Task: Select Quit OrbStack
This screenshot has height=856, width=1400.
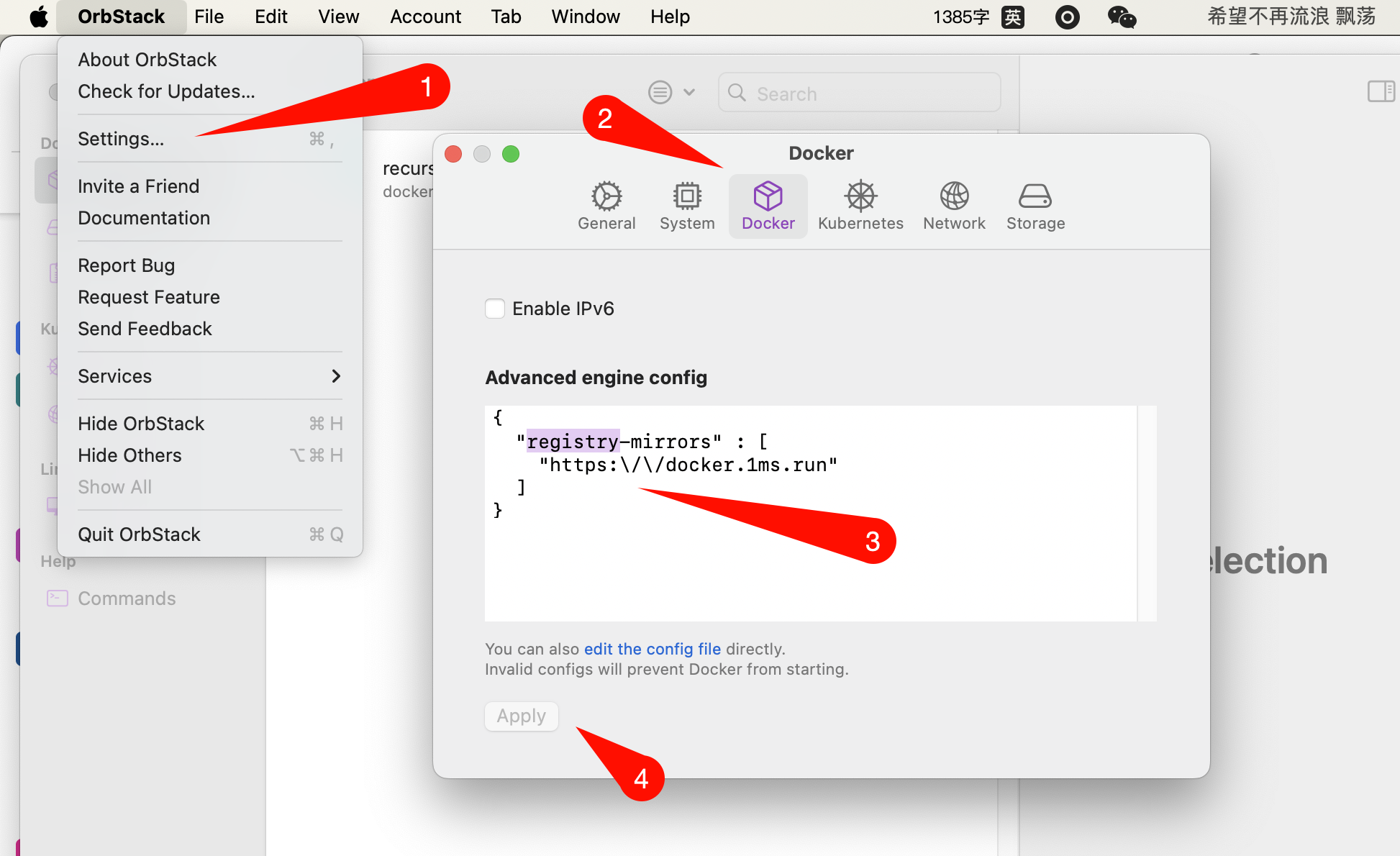Action: 210,534
